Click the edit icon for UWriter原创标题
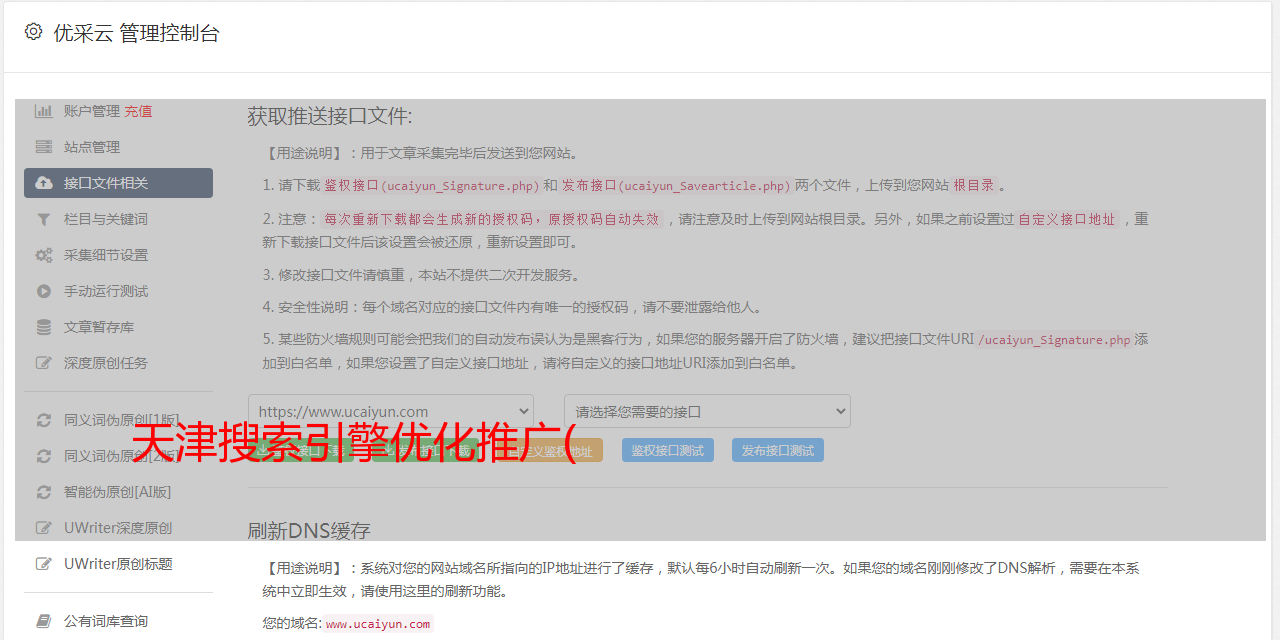 click(44, 564)
